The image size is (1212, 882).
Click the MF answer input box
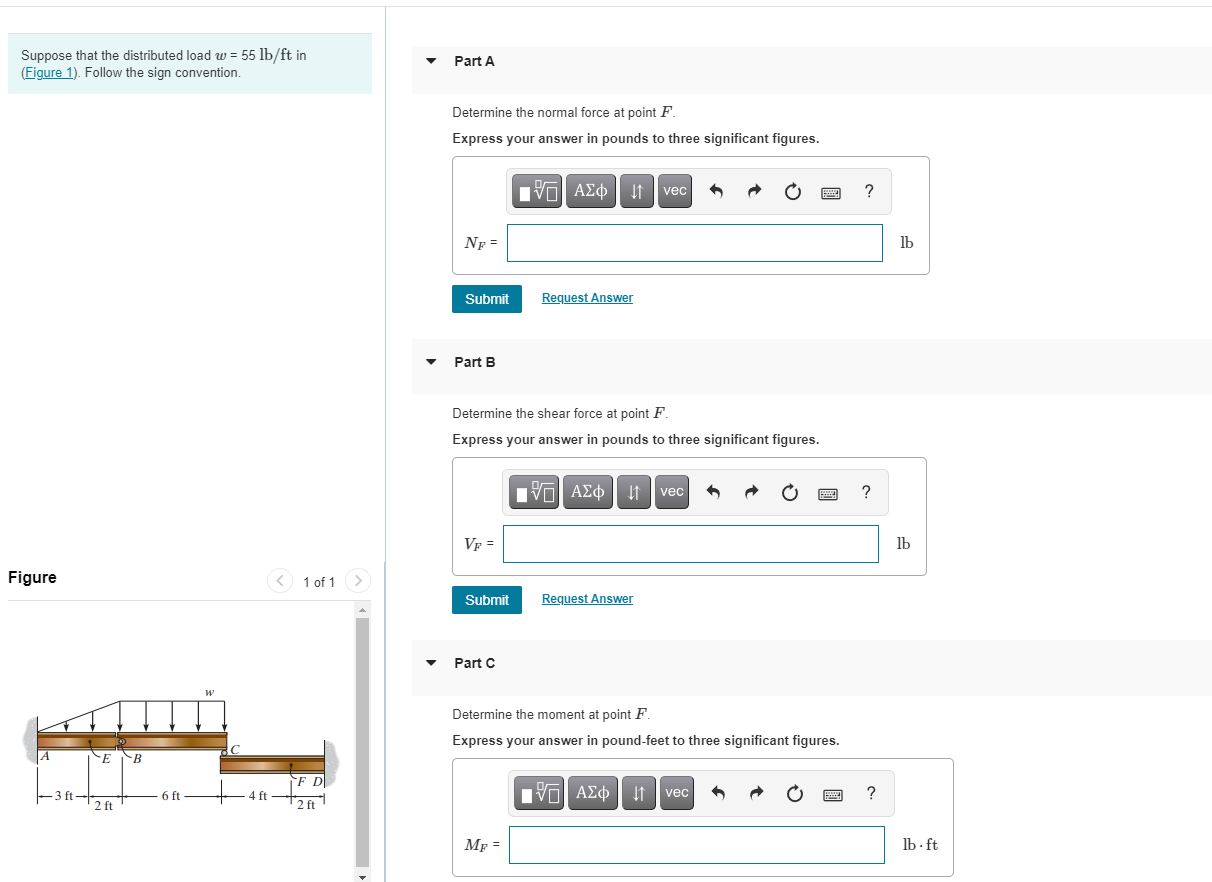click(696, 844)
